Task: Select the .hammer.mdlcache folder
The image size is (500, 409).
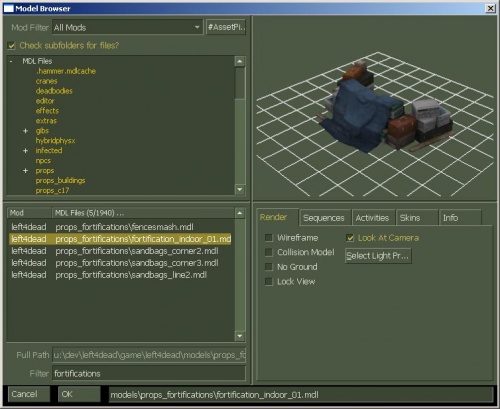Action: tap(66, 71)
